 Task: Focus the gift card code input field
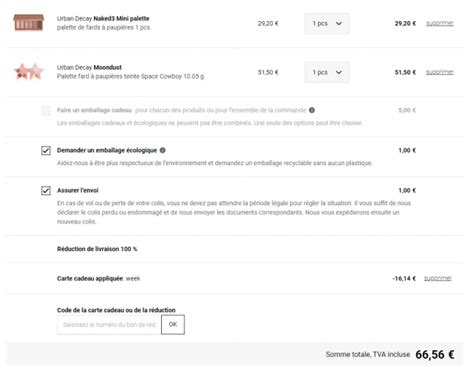pos(109,324)
